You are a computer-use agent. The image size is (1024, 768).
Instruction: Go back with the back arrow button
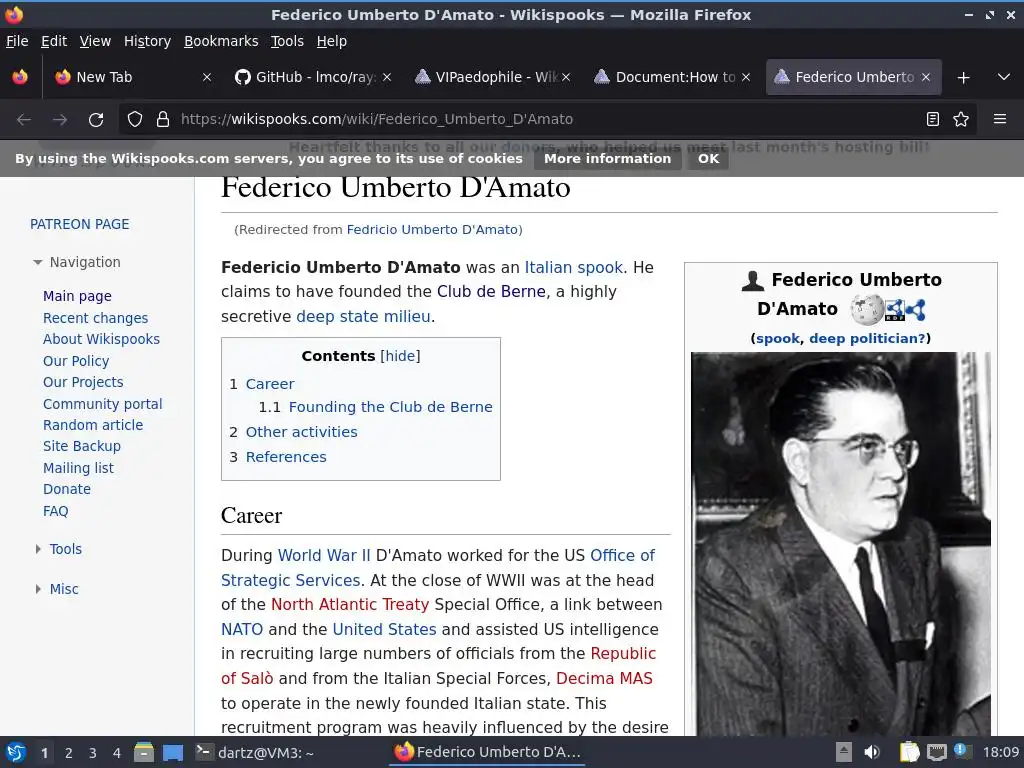click(x=24, y=120)
